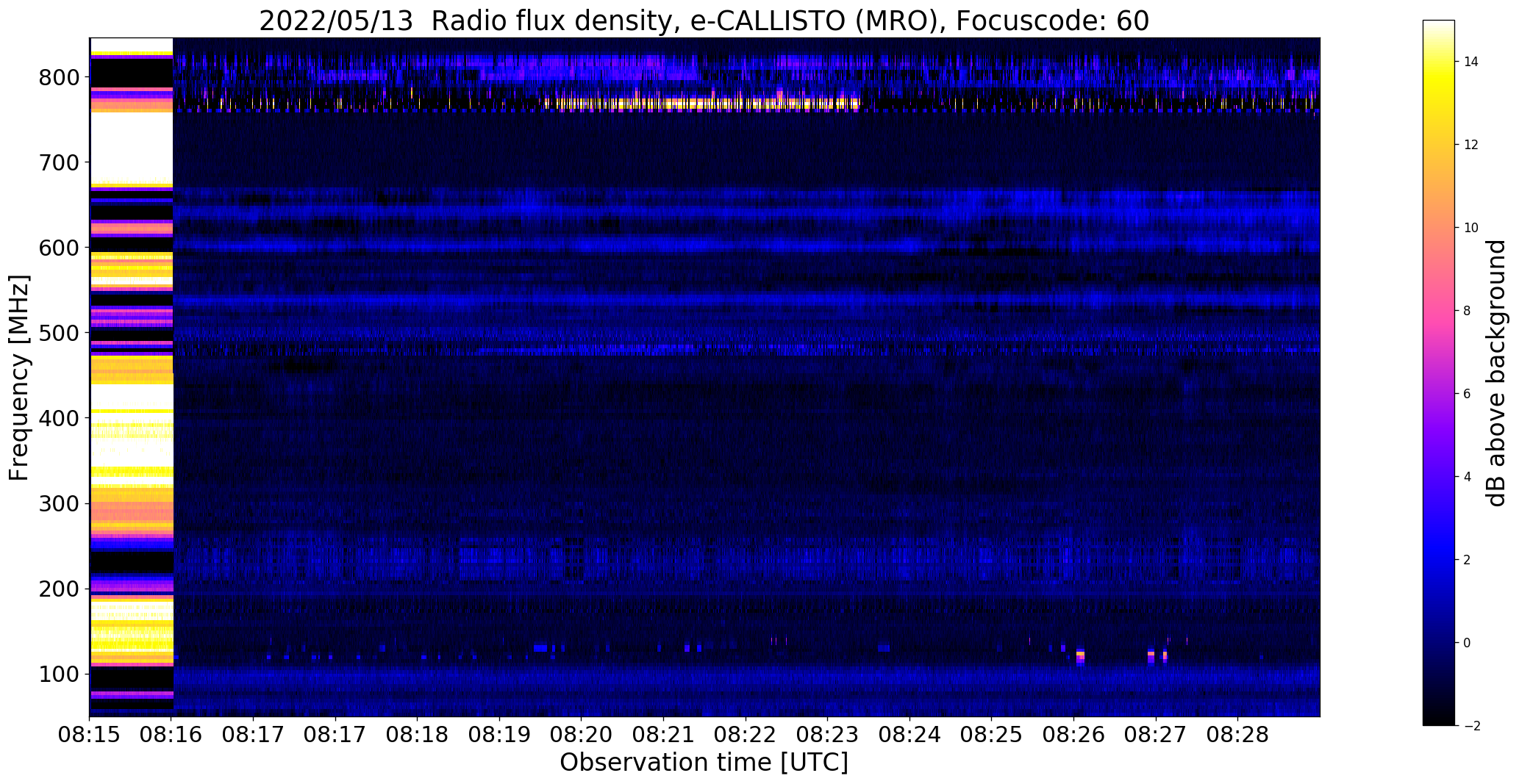Viewport: 1519px width, 784px height.
Task: Click the 600 MHz y-axis tick label
Action: (59, 248)
